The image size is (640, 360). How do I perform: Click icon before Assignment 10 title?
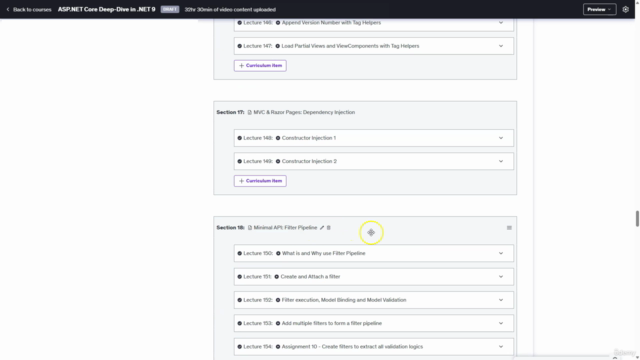click(x=278, y=347)
